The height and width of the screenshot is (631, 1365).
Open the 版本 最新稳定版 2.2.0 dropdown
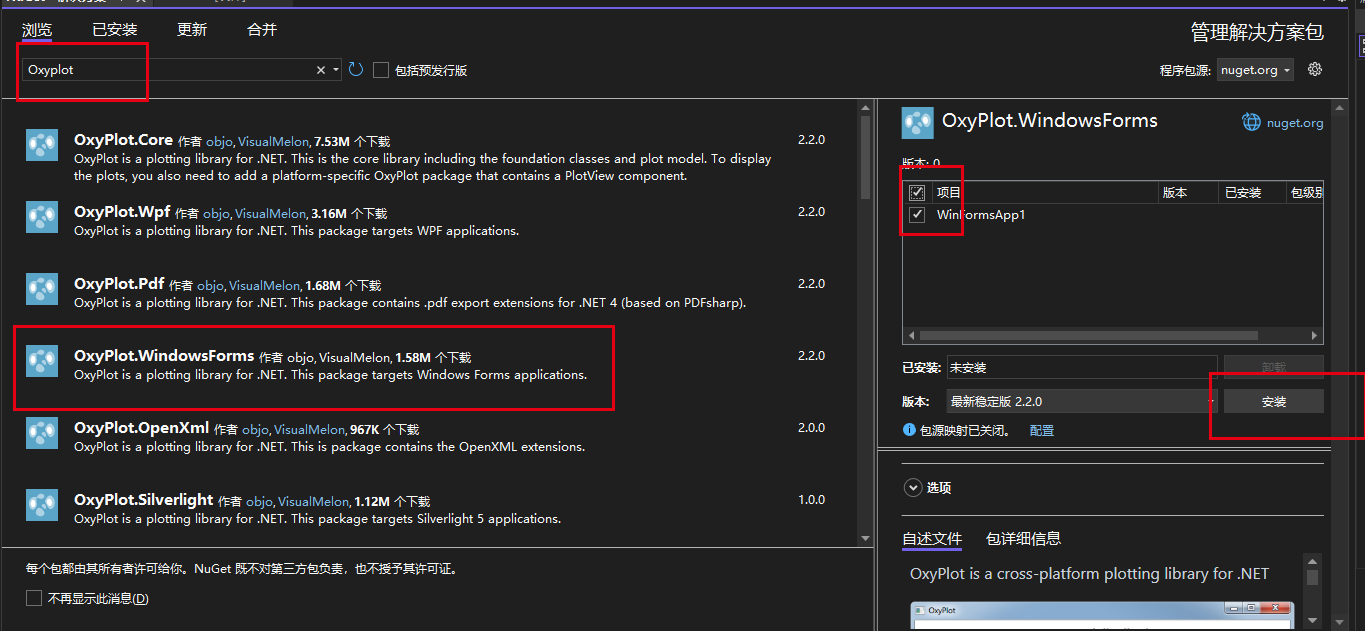[1081, 401]
